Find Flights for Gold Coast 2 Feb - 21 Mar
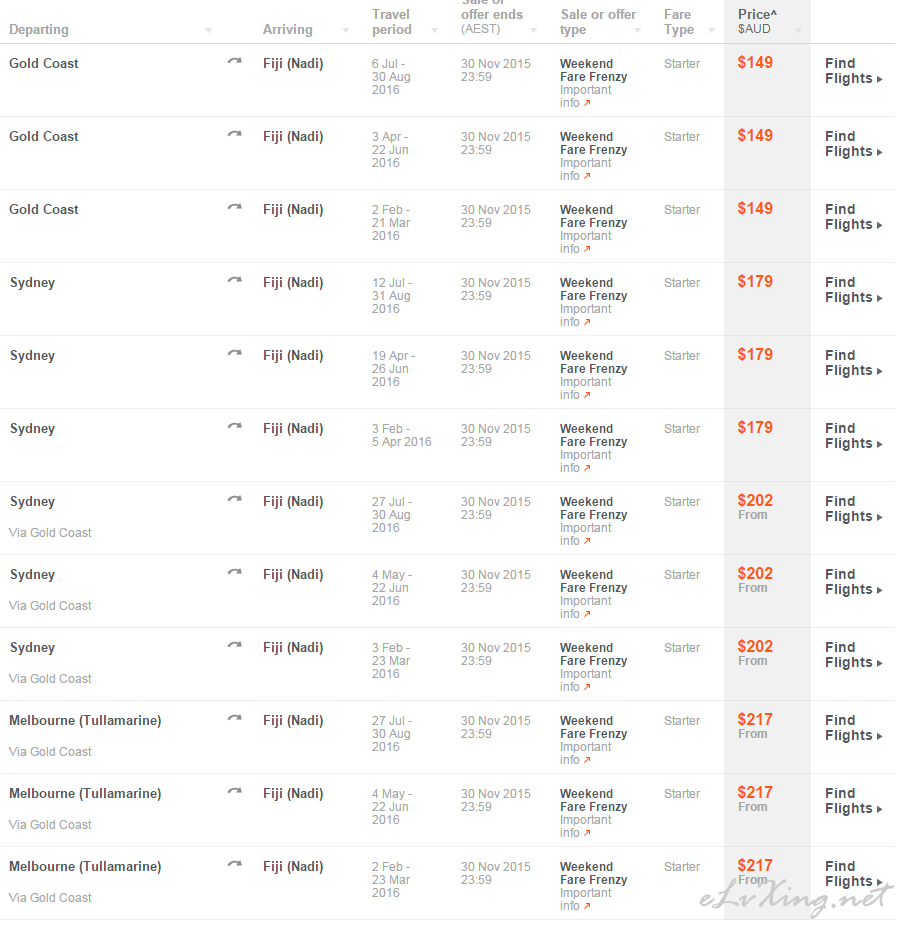The image size is (904, 931). pyautogui.click(x=854, y=217)
